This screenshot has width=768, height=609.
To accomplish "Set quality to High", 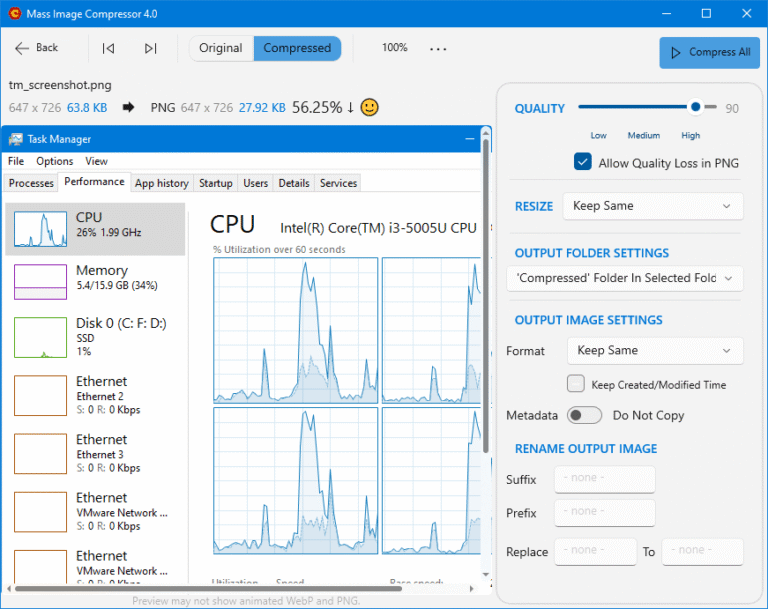I will click(x=691, y=135).
